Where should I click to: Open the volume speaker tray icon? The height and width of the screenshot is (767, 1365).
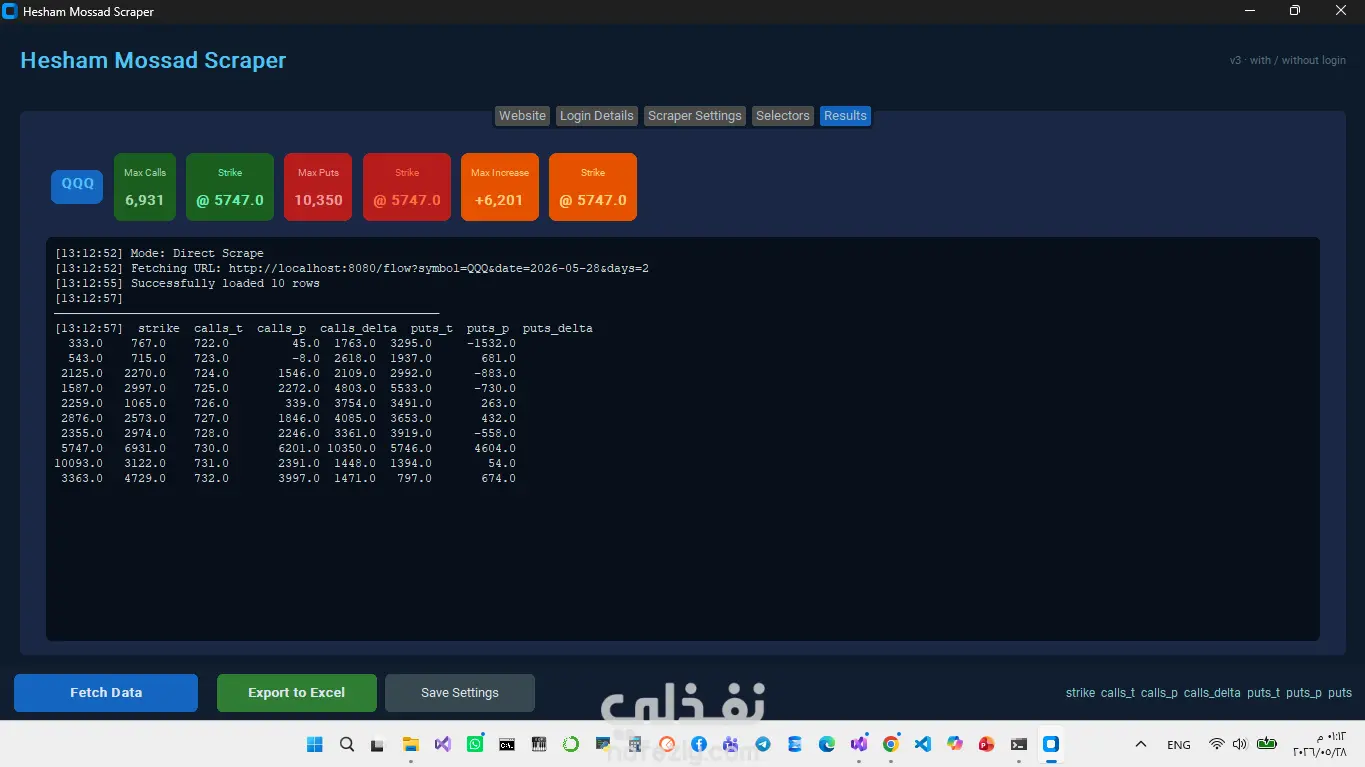pos(1240,744)
